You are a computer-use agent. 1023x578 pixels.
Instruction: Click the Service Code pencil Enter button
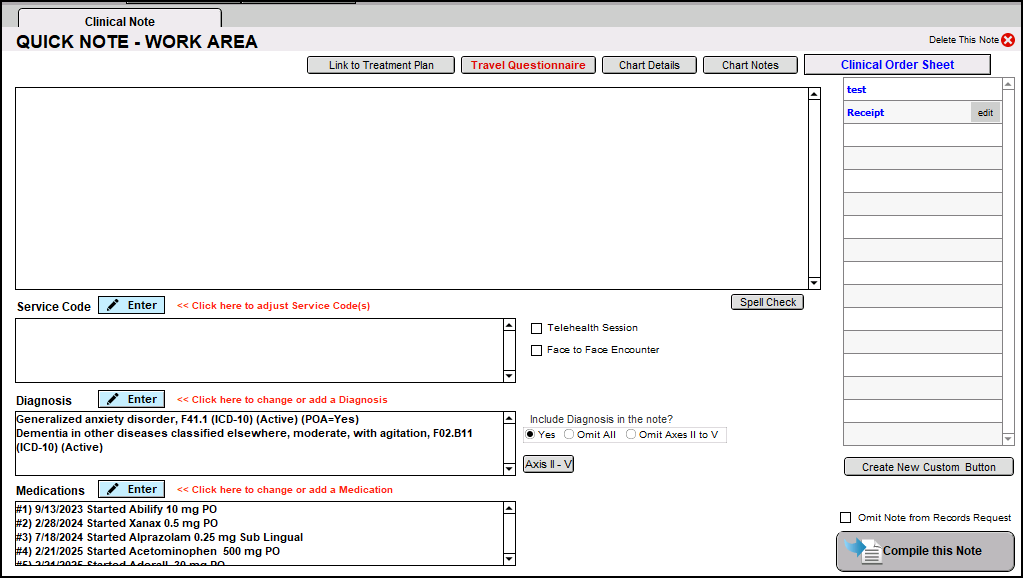(x=131, y=305)
